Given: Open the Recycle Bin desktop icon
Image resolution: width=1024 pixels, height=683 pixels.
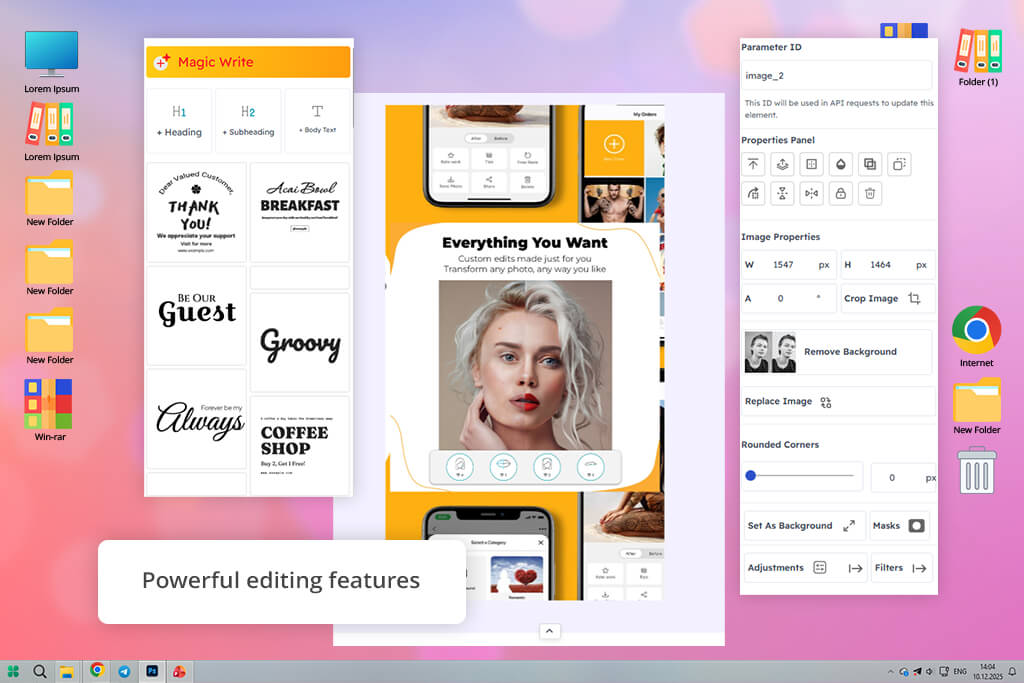Looking at the screenshot, I should [977, 470].
